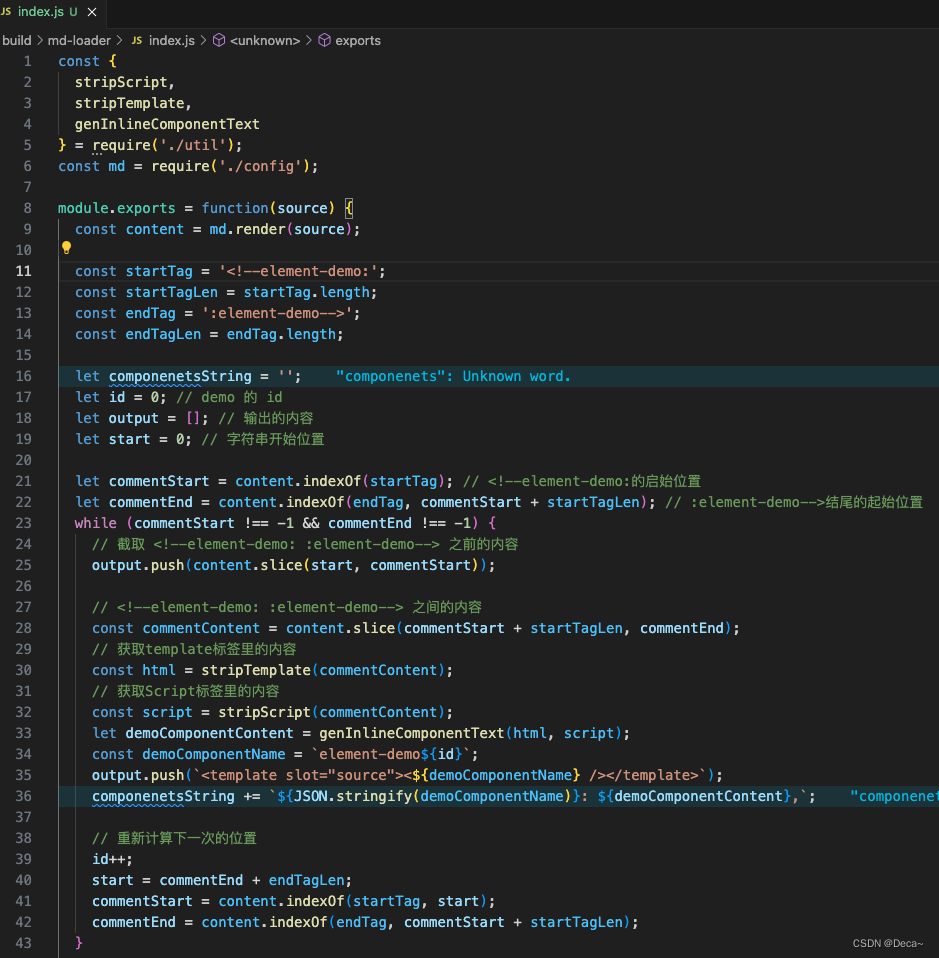Click 'demoComponentContent' on line 33
The image size is (939, 958).
click(x=210, y=733)
